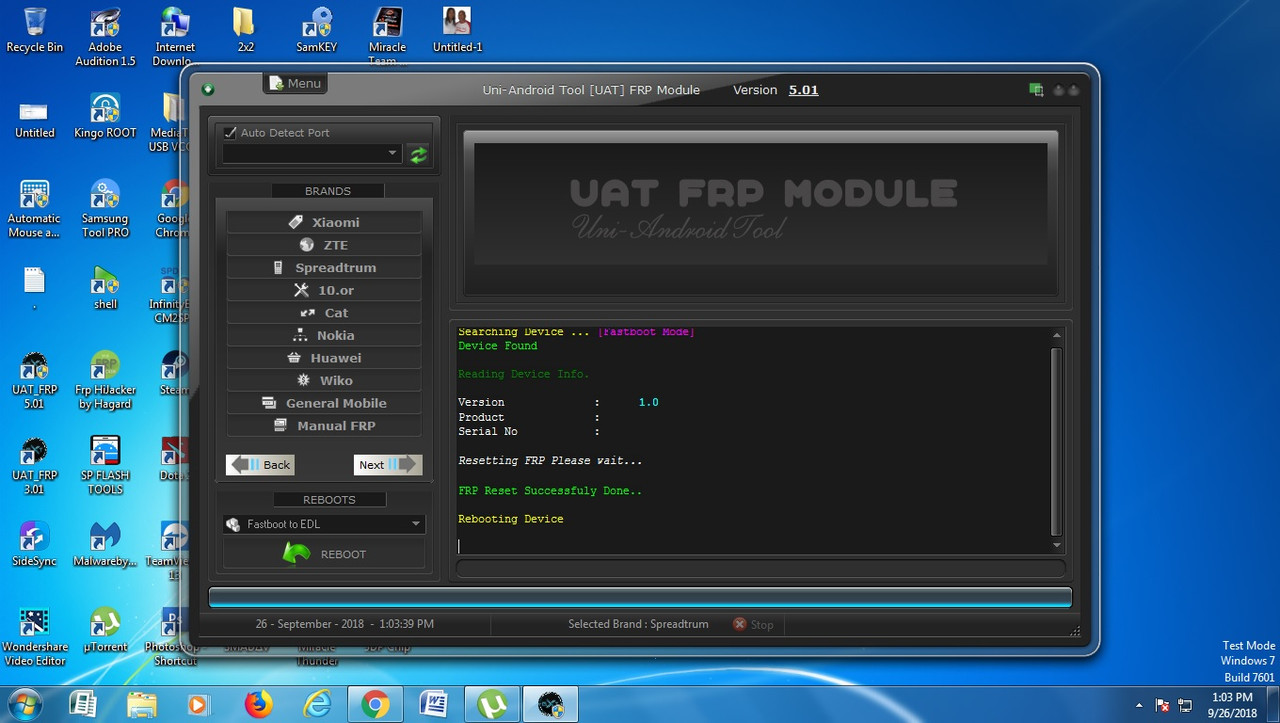Click the blue progress bar

pyautogui.click(x=640, y=598)
